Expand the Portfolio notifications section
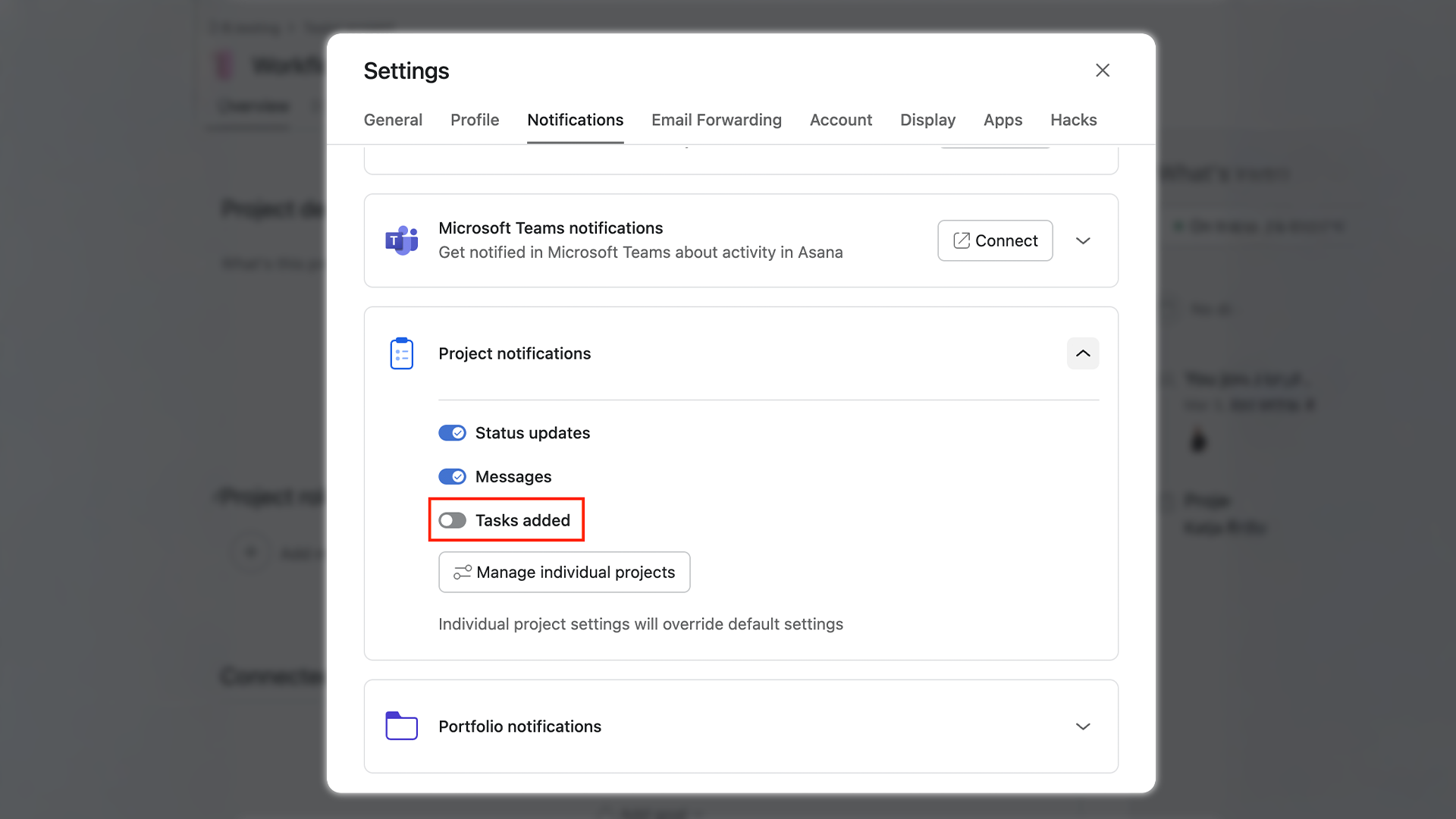The height and width of the screenshot is (819, 1456). [1083, 726]
